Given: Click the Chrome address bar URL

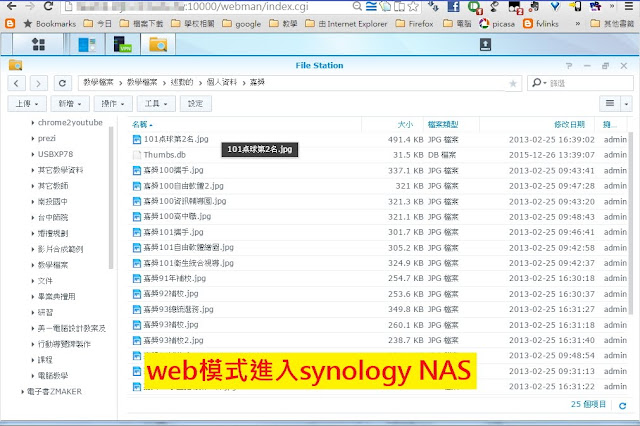Looking at the screenshot, I should 204,7.
